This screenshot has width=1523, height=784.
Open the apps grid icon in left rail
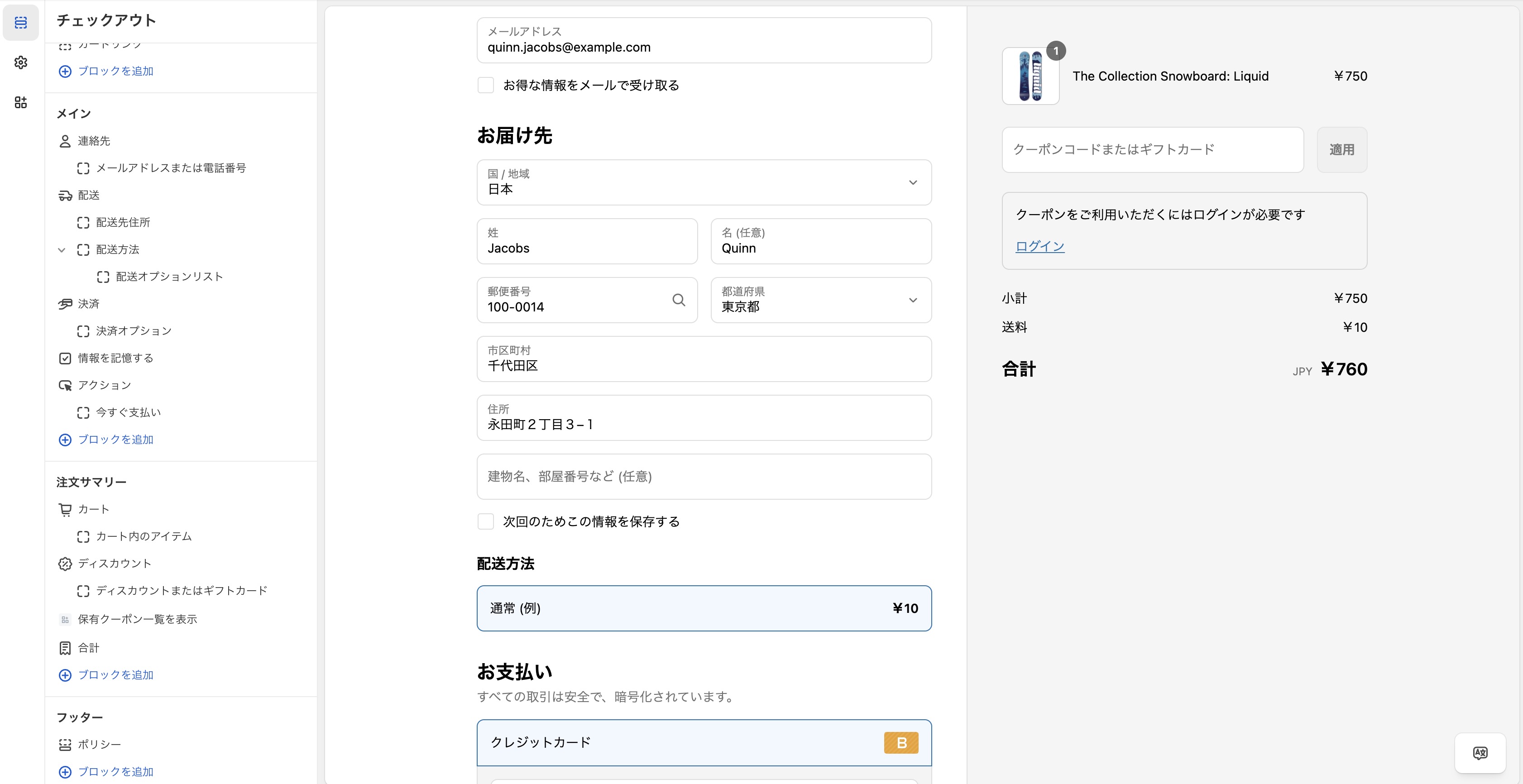21,102
